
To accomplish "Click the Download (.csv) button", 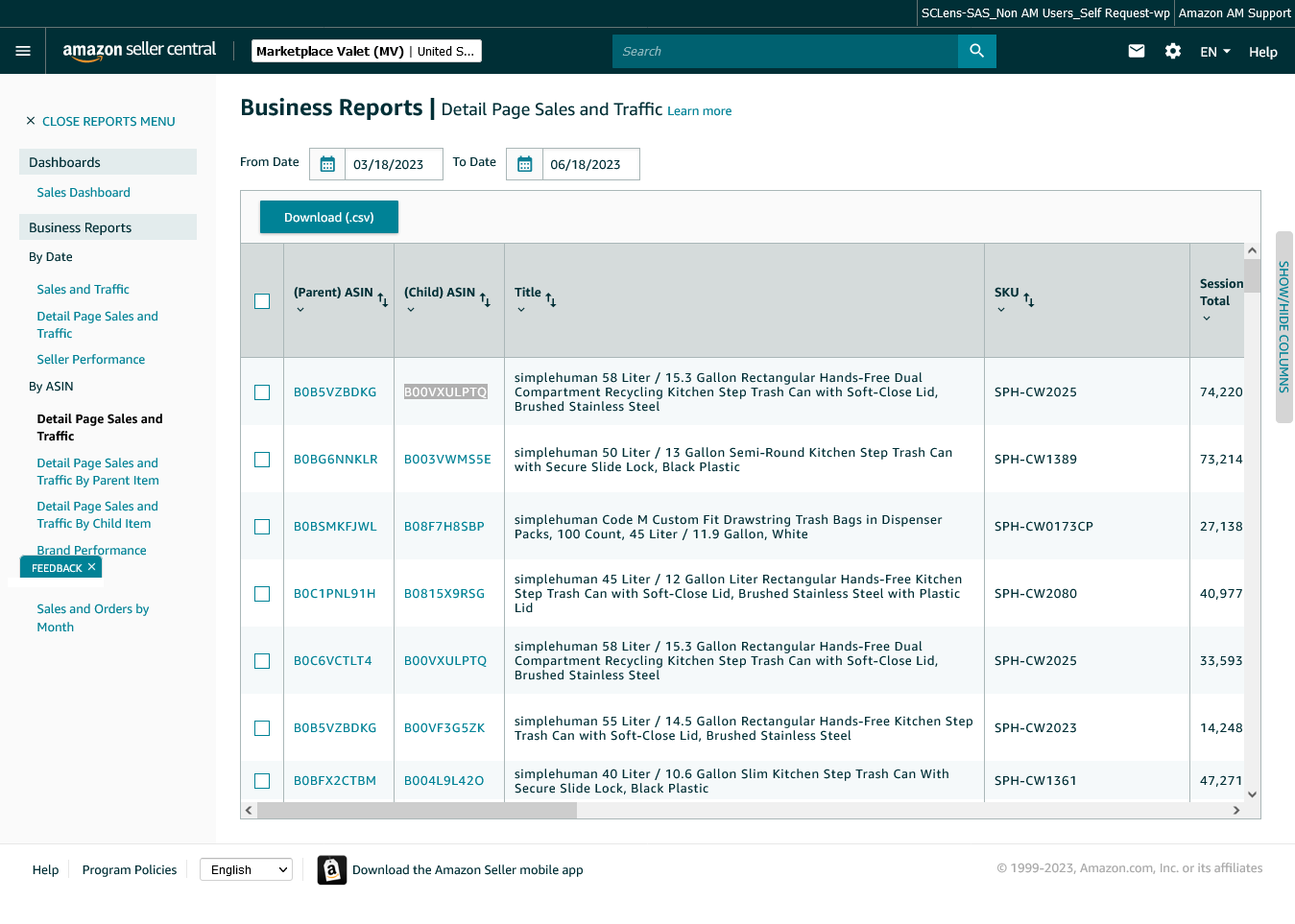I will [x=329, y=217].
